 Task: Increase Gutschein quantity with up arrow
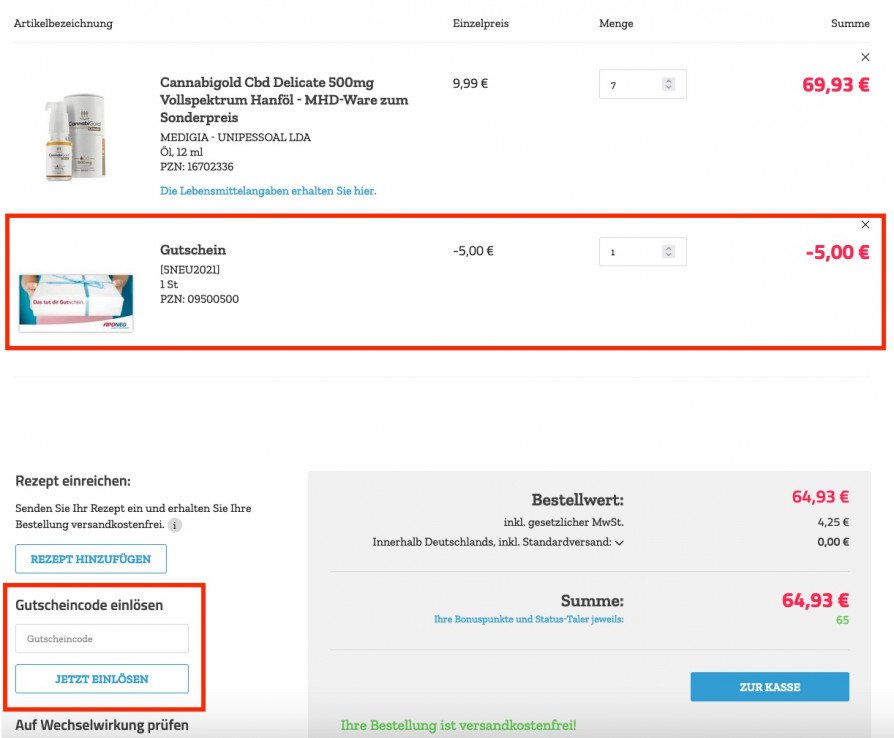click(x=669, y=249)
